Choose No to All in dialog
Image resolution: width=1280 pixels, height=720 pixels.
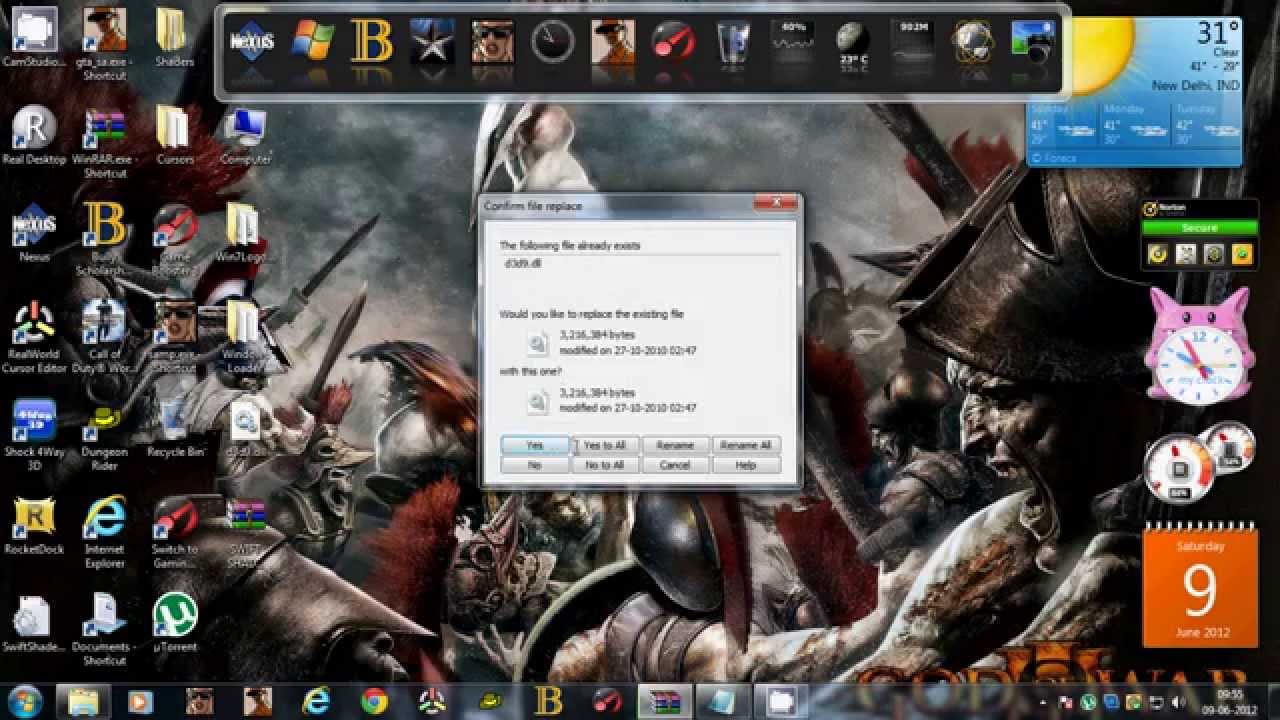[604, 465]
